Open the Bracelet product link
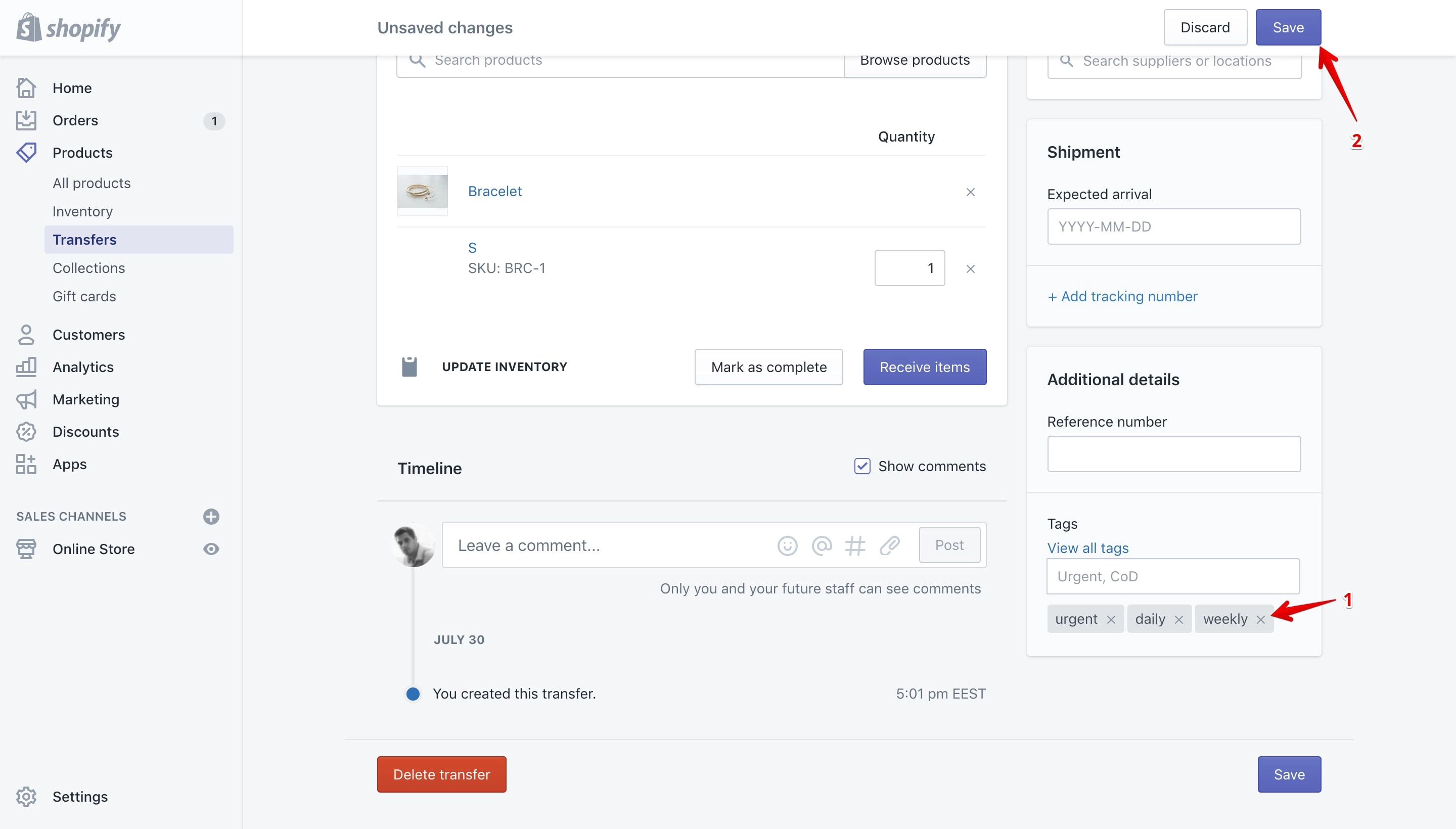1456x829 pixels. 495,191
